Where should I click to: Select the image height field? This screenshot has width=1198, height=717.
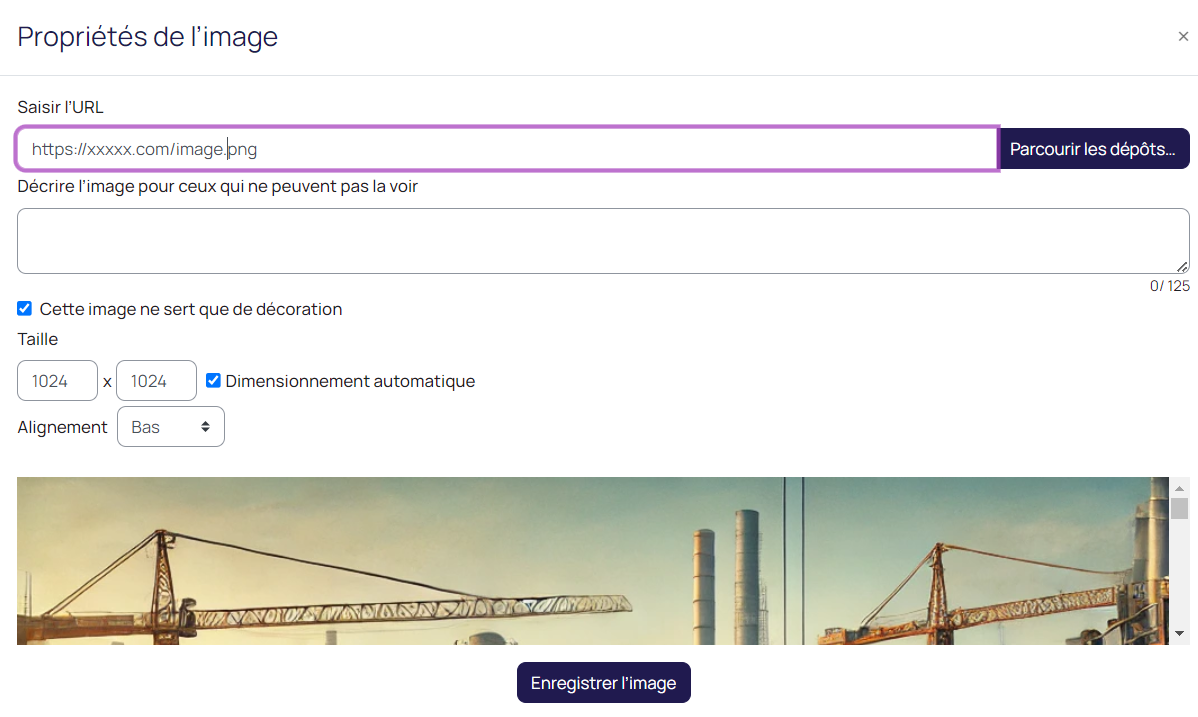[156, 381]
